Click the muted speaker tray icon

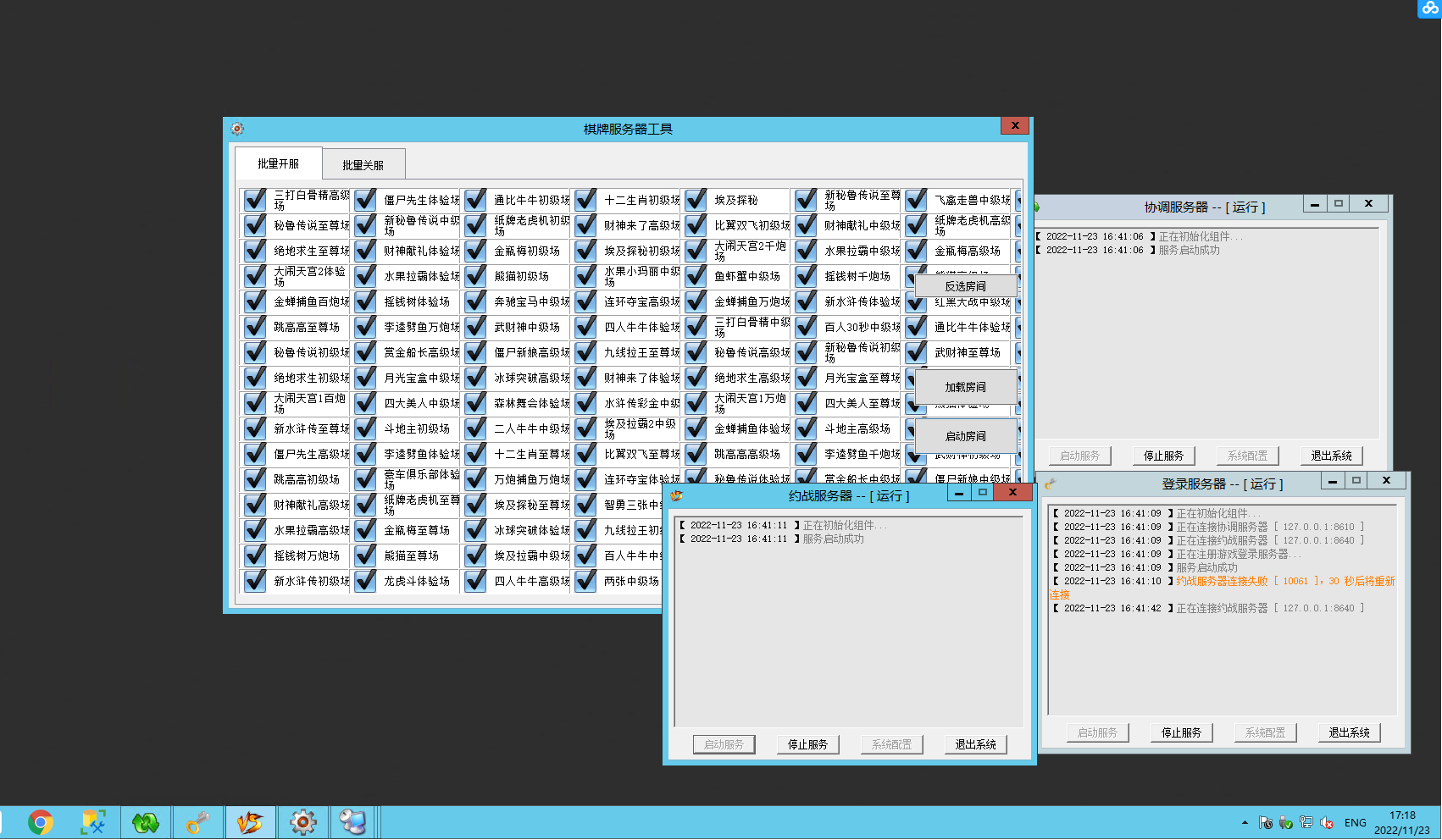pyautogui.click(x=1327, y=822)
